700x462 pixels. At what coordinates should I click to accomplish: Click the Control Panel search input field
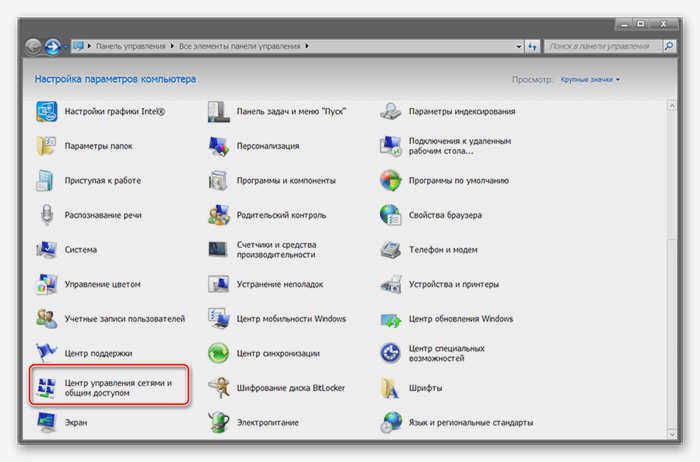tap(603, 46)
